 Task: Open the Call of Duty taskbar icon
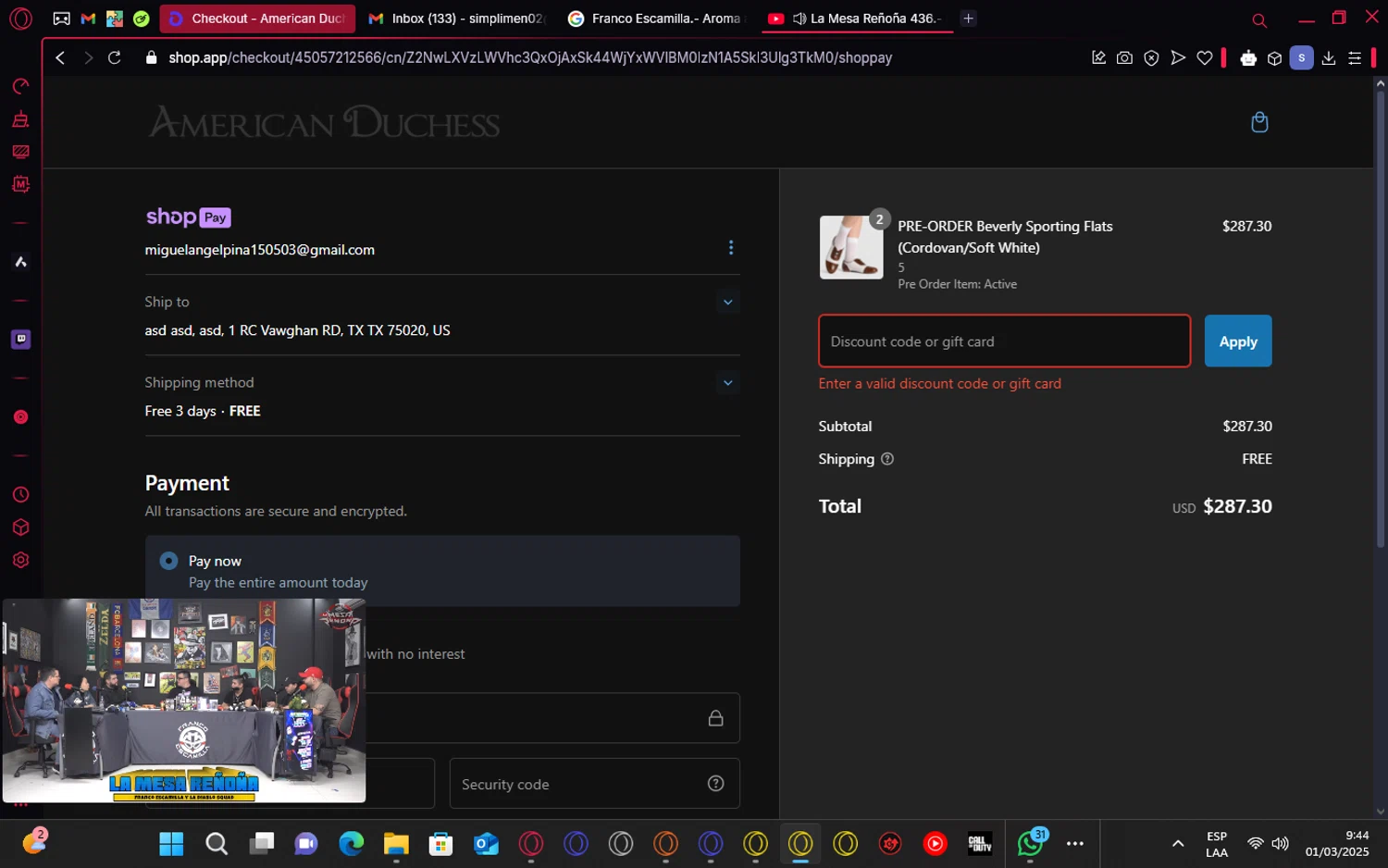[x=980, y=843]
